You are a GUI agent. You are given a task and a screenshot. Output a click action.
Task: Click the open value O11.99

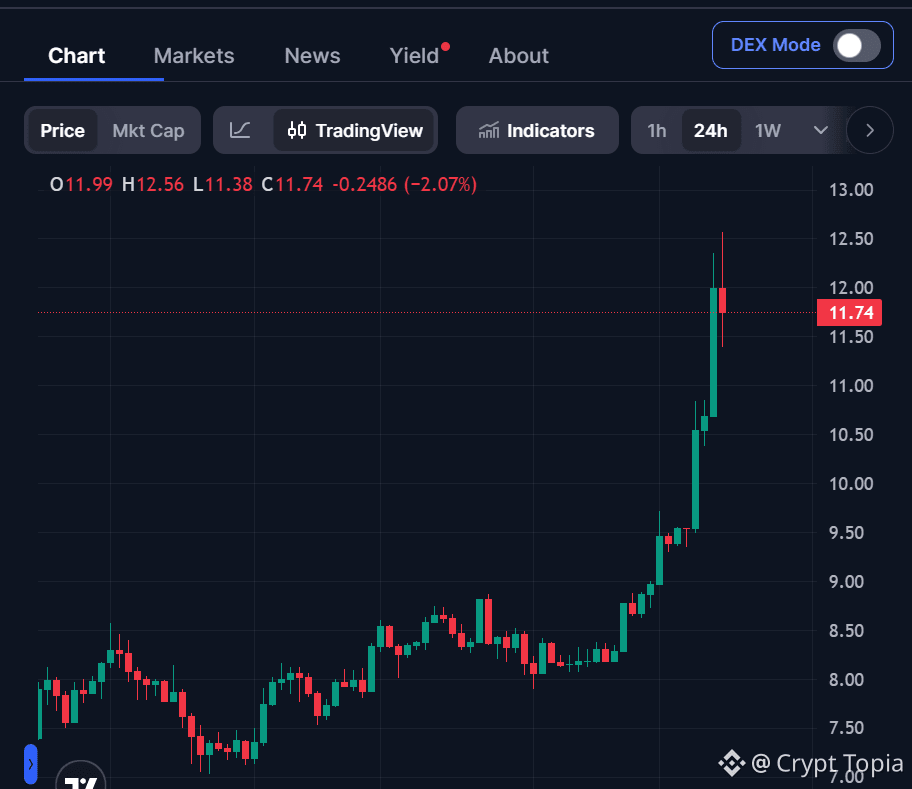[81, 185]
